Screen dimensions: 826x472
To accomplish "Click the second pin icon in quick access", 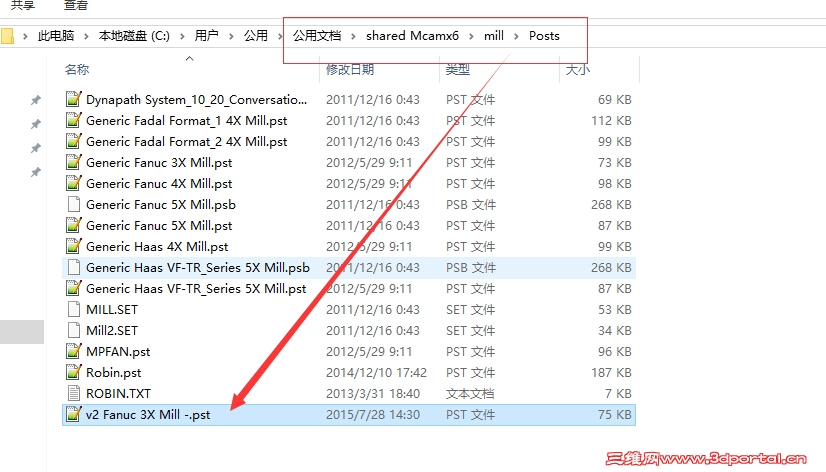I will tap(35, 124).
